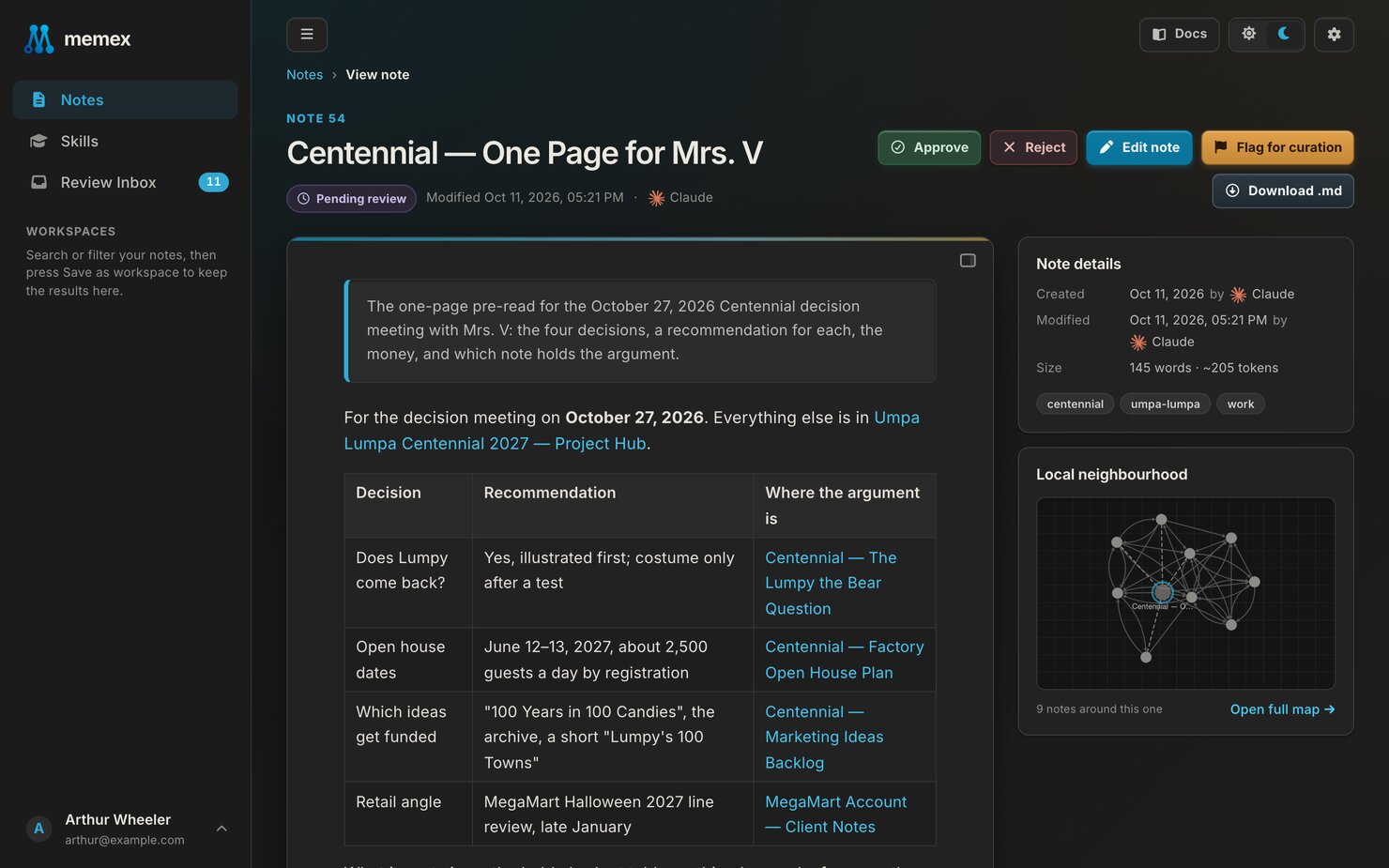
Task: Click Edit note button
Action: point(1138,147)
